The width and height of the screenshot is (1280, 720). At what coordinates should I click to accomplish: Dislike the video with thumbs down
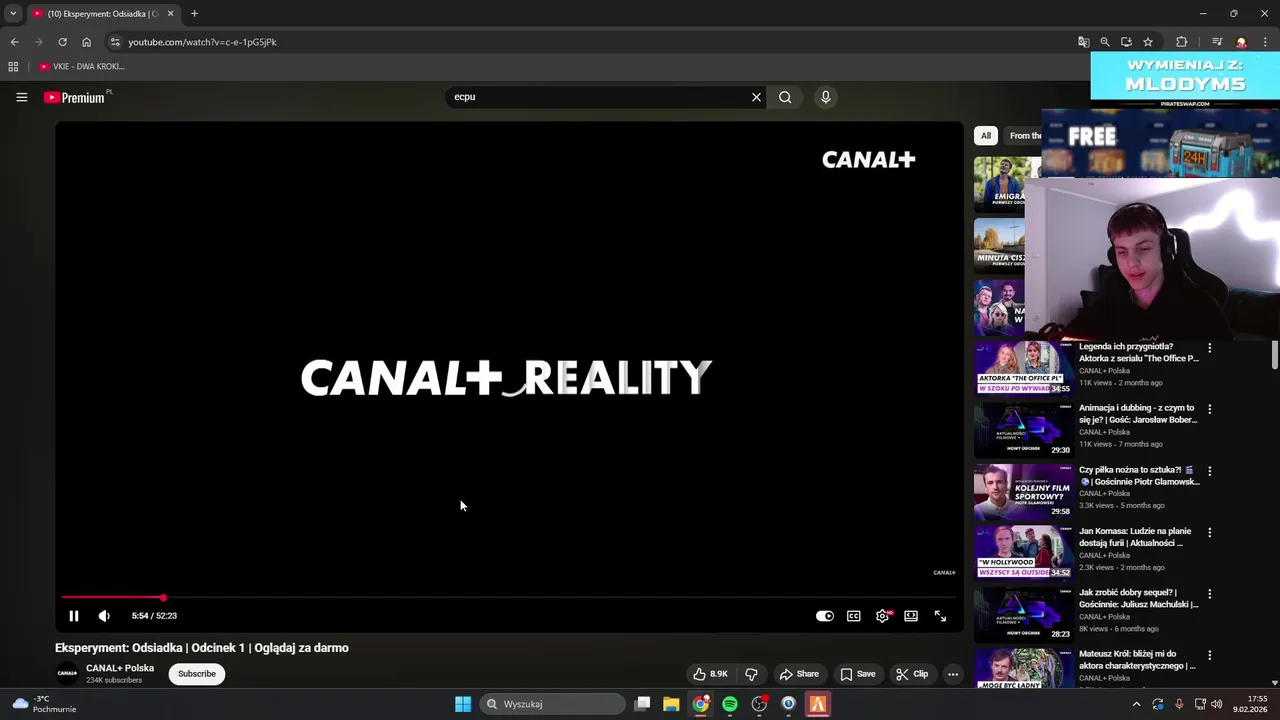coord(751,674)
